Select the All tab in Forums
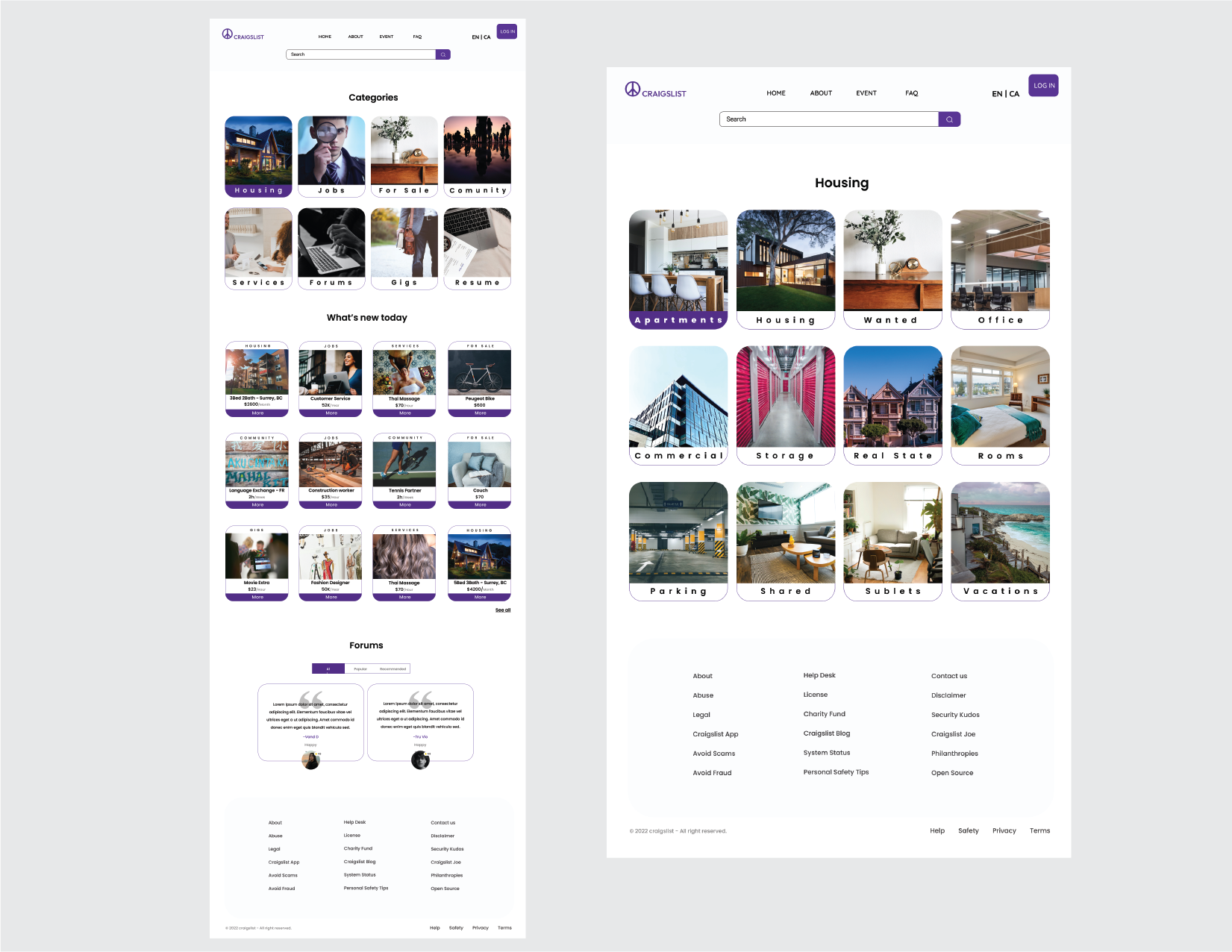Viewport: 1232px width, 952px height. (328, 668)
